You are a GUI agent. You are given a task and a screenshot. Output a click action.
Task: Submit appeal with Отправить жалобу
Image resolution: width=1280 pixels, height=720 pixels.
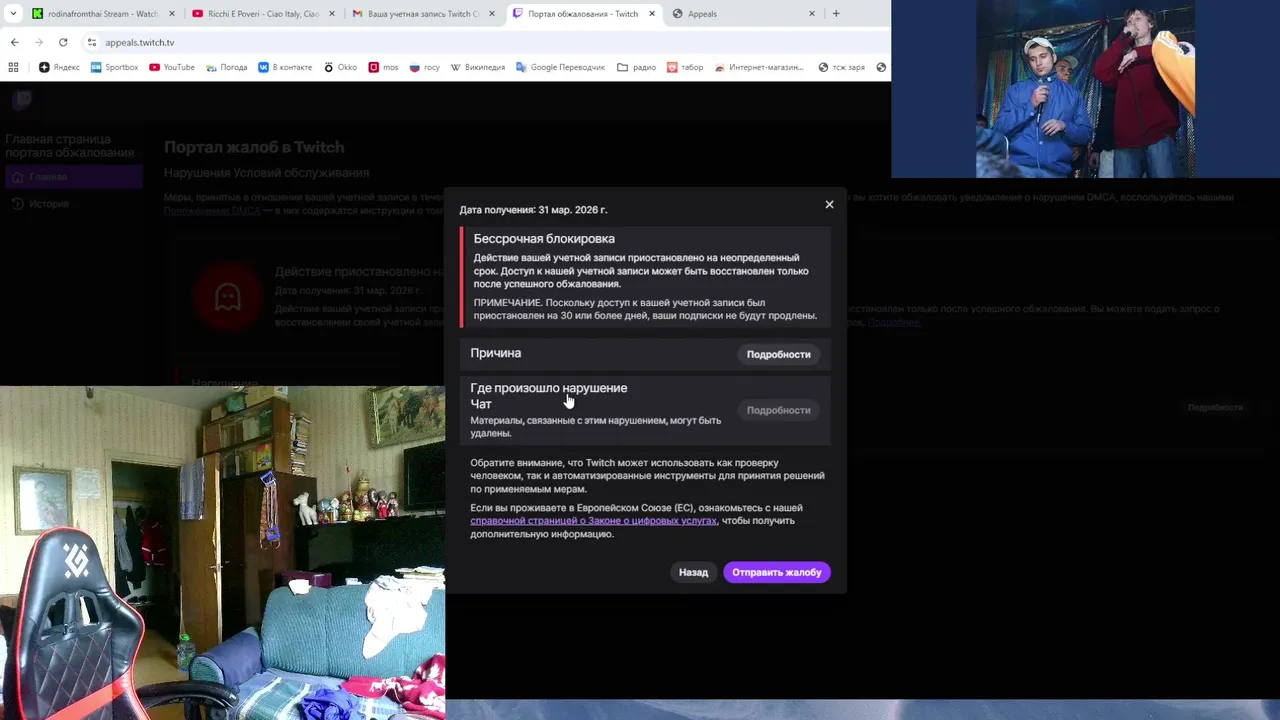(x=776, y=572)
